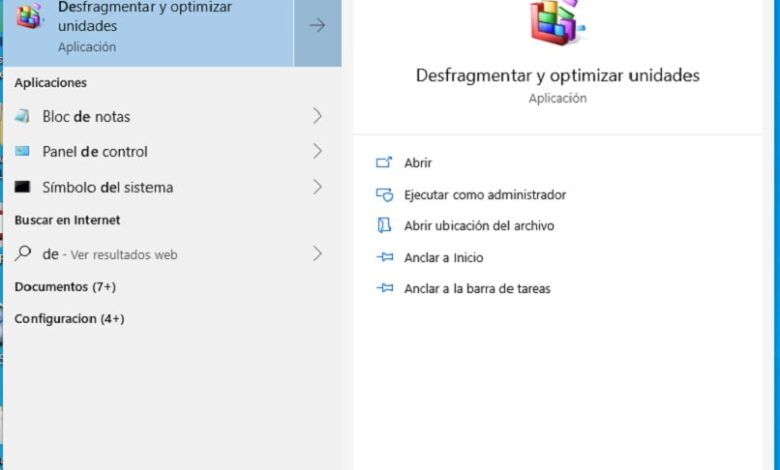Click the Aplicación label under the preview title
The image size is (780, 470).
click(558, 98)
